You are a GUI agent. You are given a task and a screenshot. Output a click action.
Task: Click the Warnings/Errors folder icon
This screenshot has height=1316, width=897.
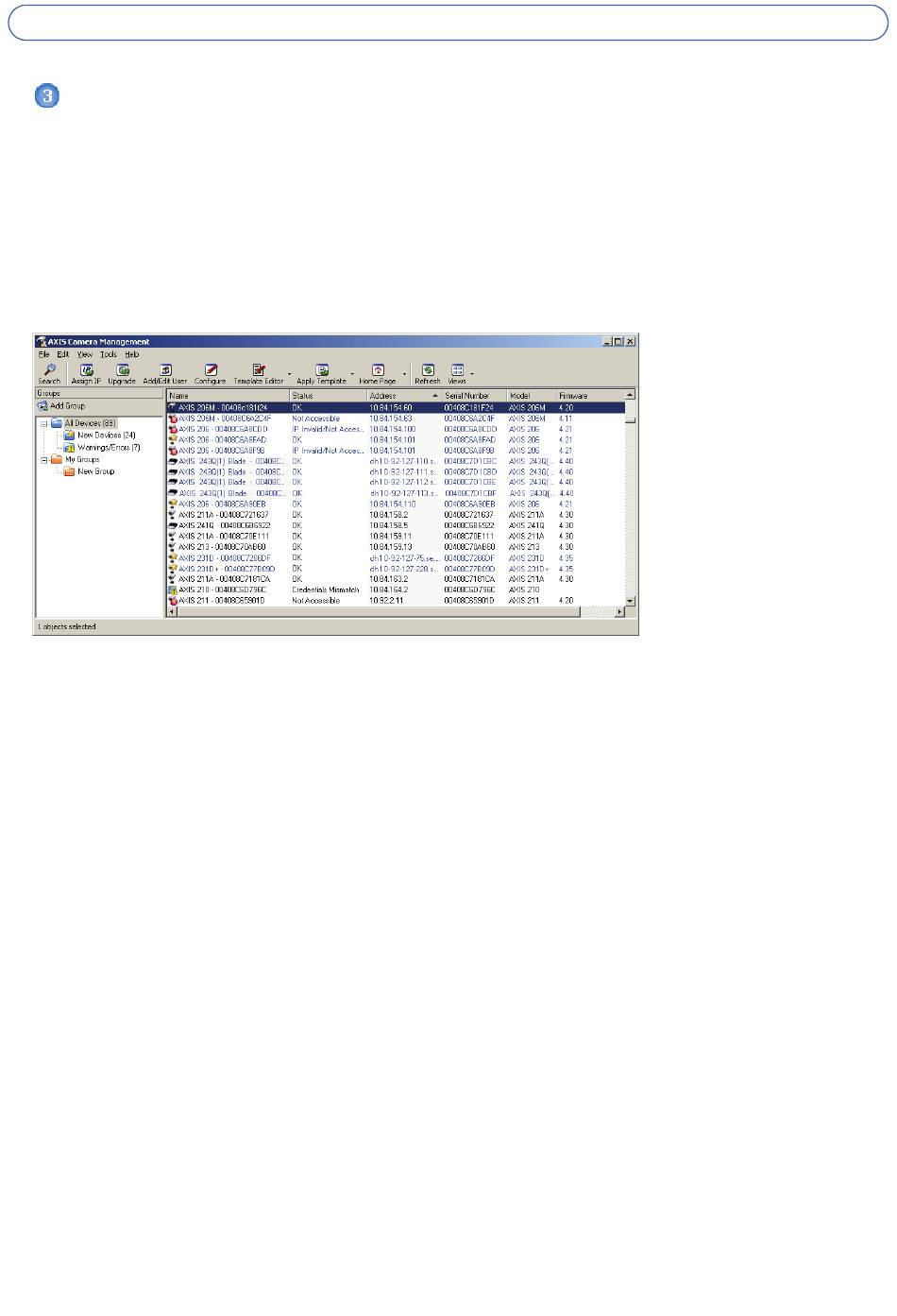[x=69, y=448]
